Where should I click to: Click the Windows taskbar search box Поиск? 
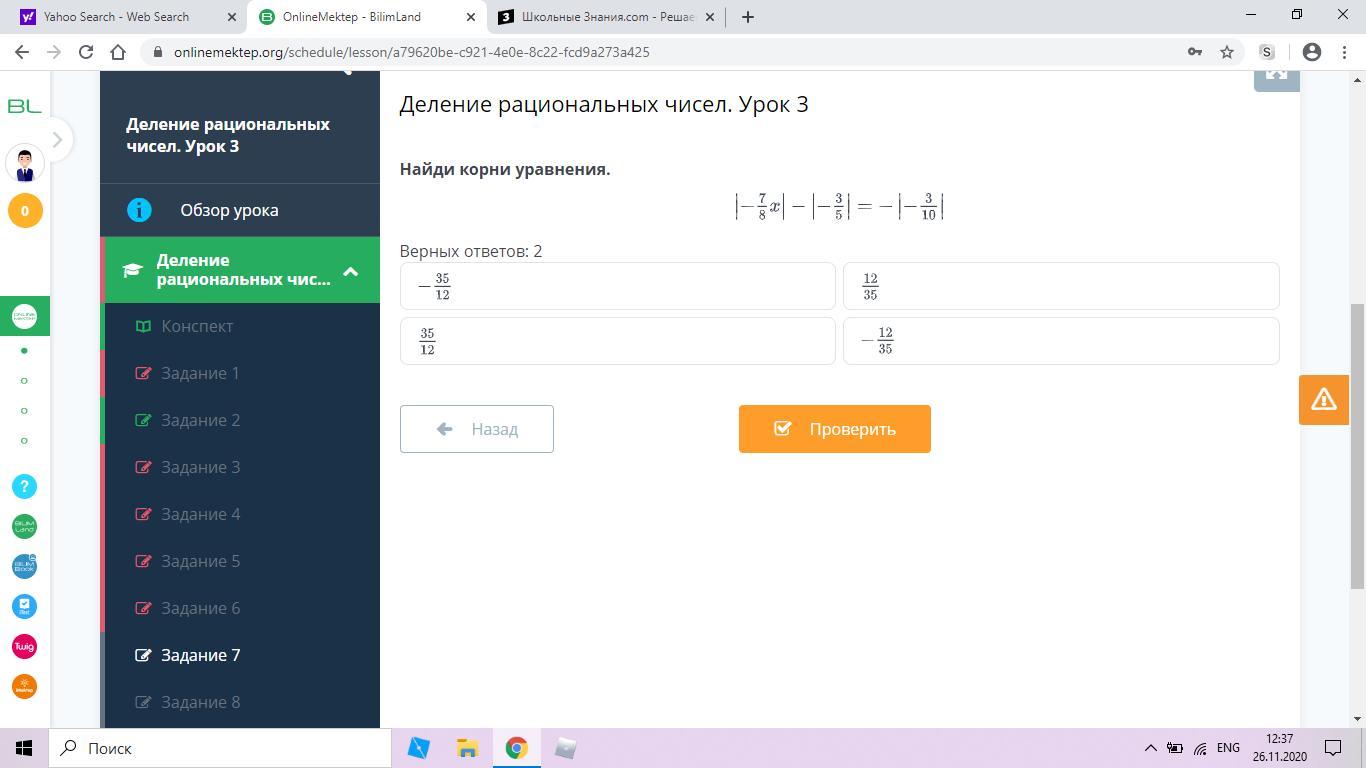(220, 748)
